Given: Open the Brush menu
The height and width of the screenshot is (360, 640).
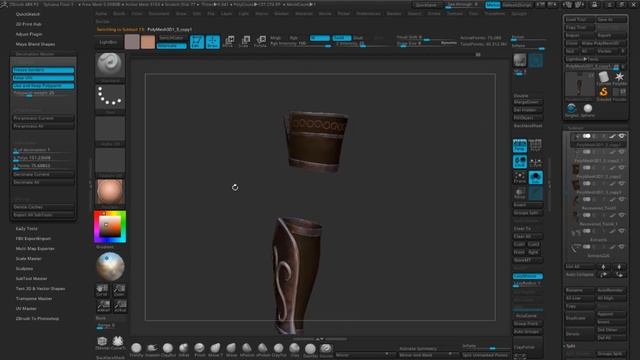Looking at the screenshot, I should (x=119, y=13).
